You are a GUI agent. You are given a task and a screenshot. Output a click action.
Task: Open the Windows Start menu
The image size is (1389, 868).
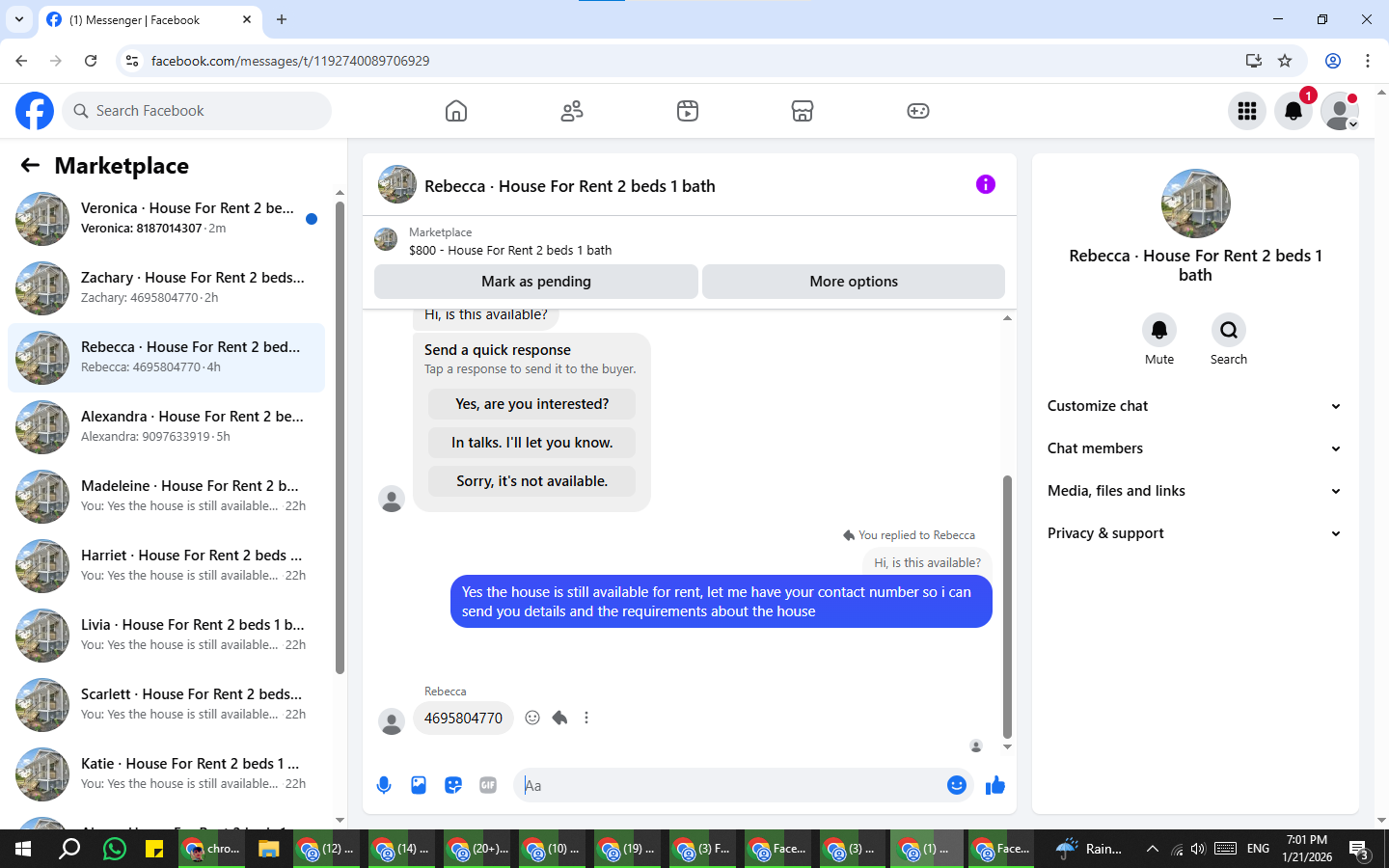click(x=23, y=849)
